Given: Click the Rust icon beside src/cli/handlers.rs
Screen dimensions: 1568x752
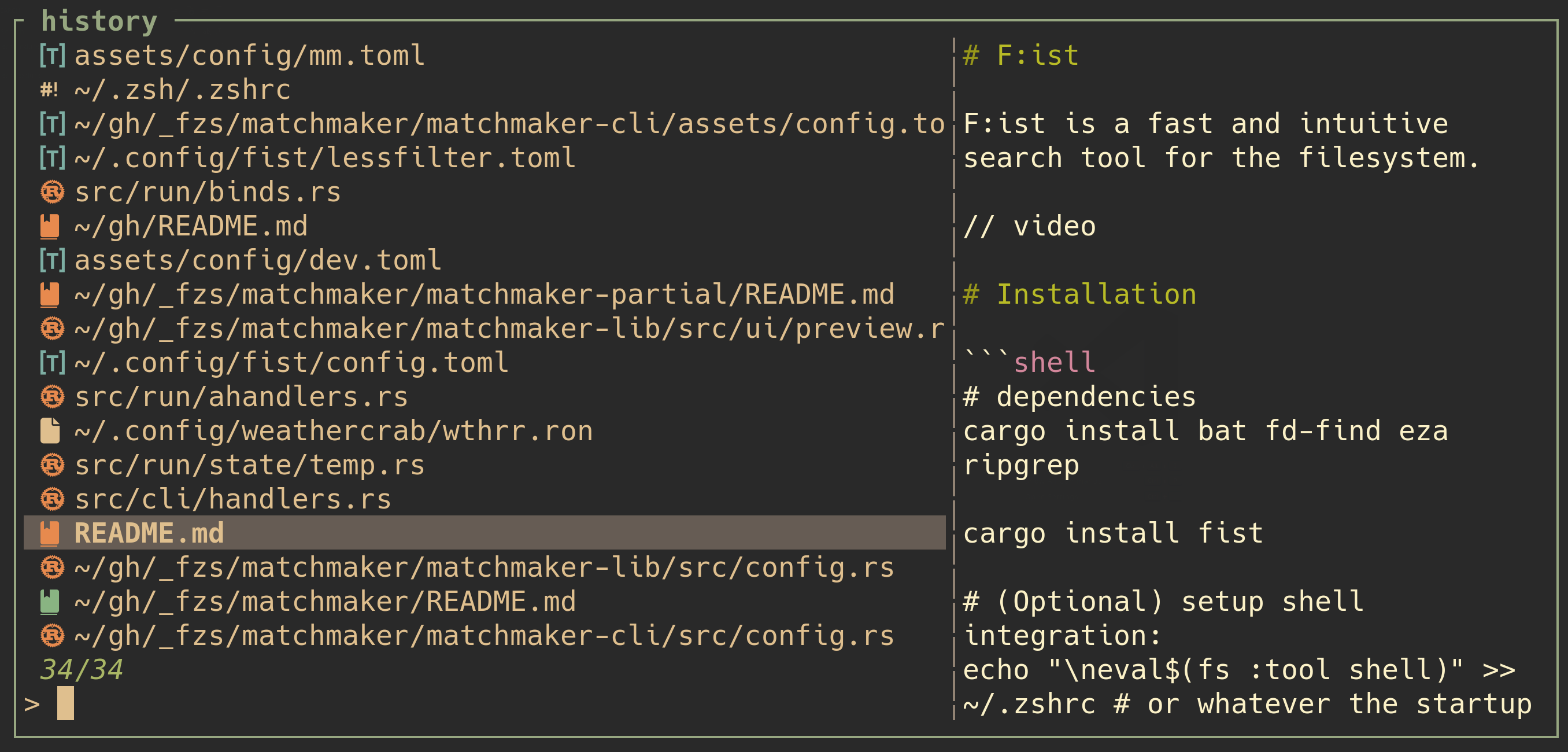Looking at the screenshot, I should click(53, 499).
